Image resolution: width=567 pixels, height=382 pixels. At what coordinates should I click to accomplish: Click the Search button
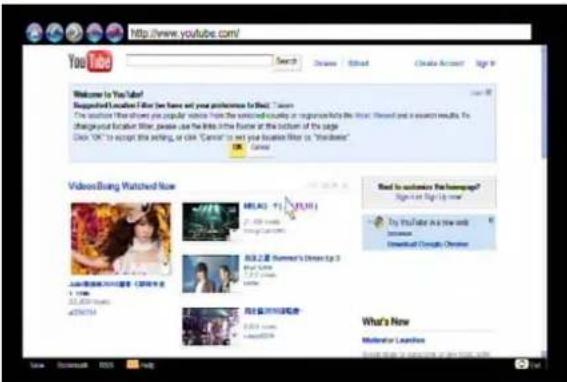pos(287,61)
